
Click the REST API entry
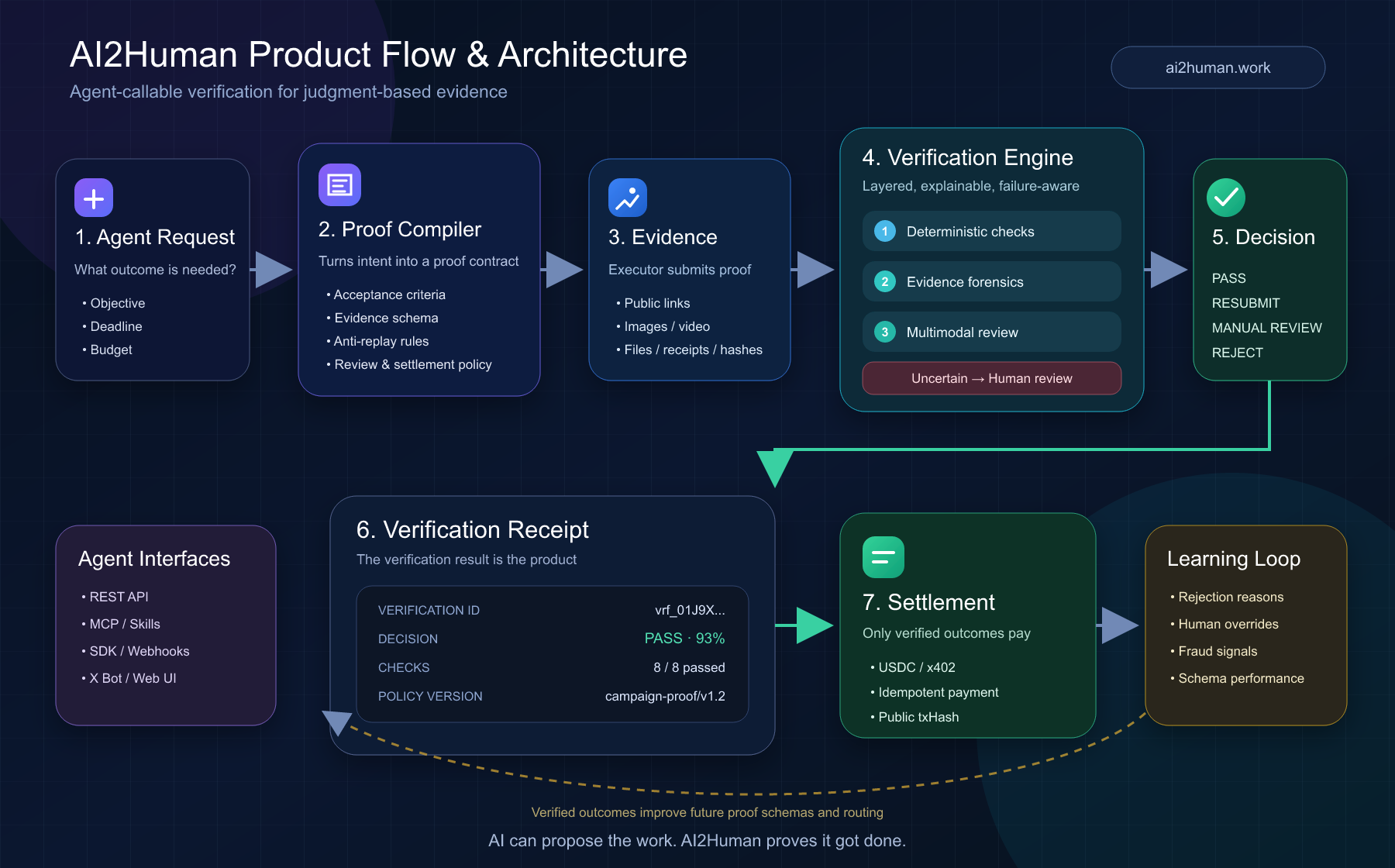pyautogui.click(x=115, y=597)
